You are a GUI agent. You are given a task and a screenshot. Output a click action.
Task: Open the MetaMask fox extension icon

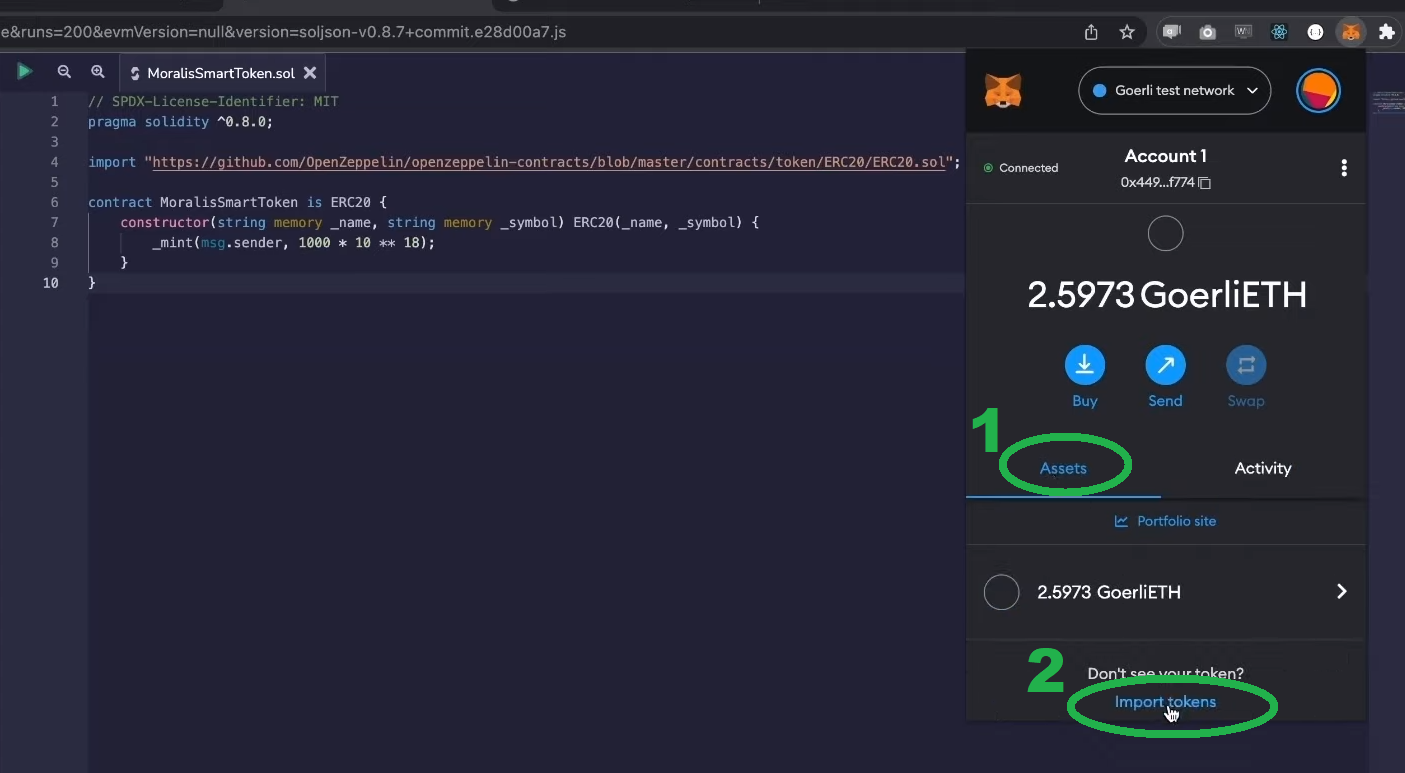(1350, 32)
